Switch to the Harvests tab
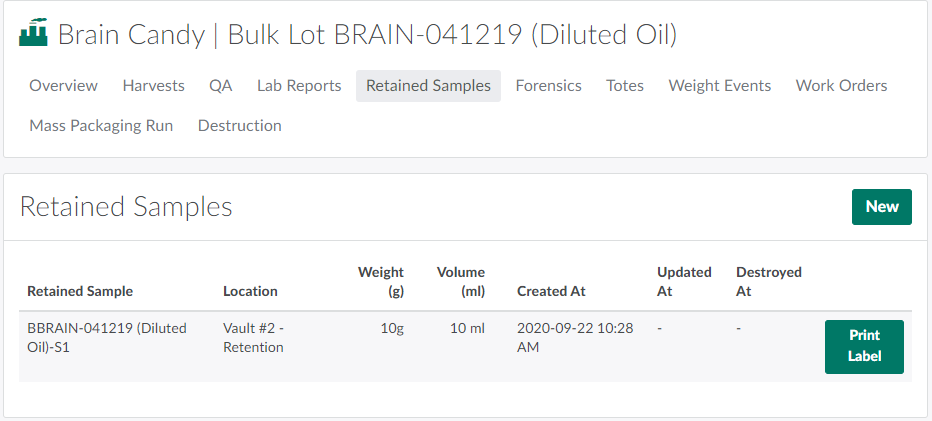932x421 pixels. pos(153,86)
